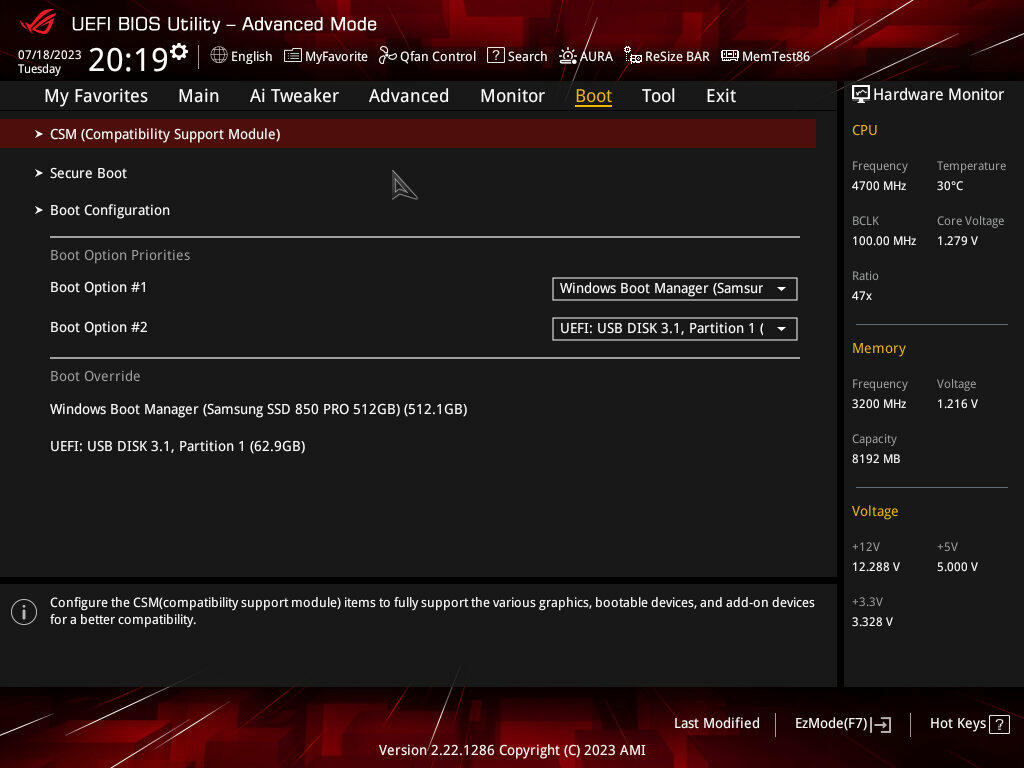The height and width of the screenshot is (768, 1024).
Task: Click the Boot Option Priorities heading
Action: 120,255
